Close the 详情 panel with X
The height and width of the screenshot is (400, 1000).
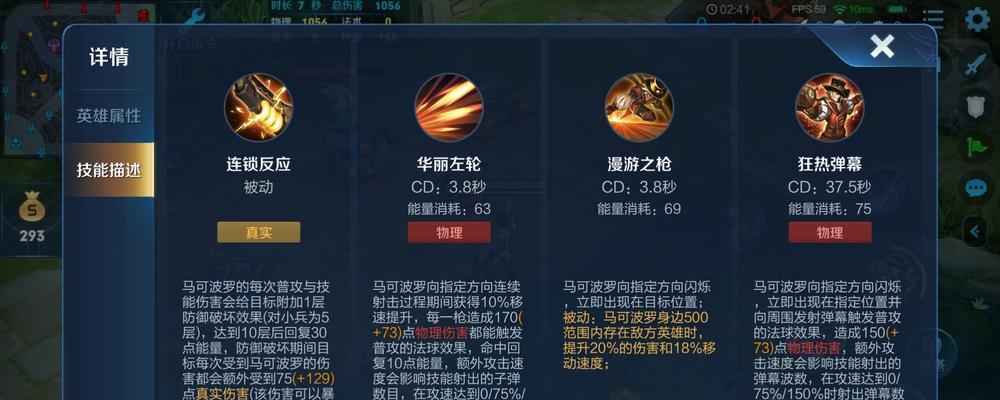click(x=882, y=46)
